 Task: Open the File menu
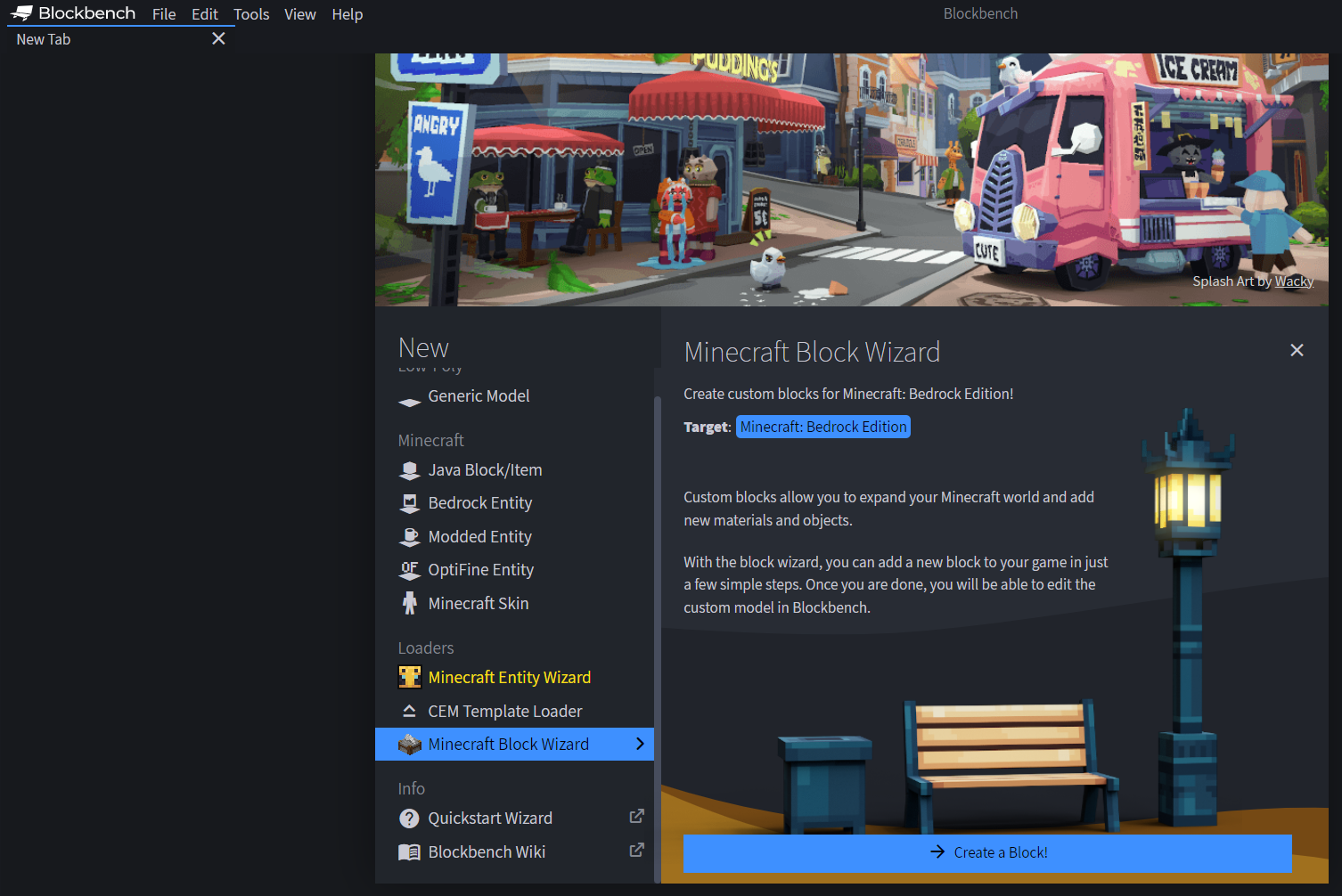click(164, 14)
